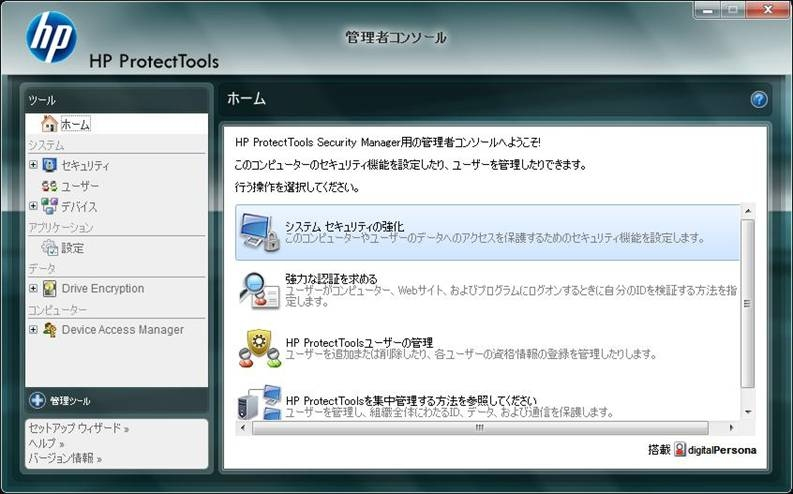Expand the セキュリティ tree node
This screenshot has height=494, width=793.
click(x=33, y=165)
